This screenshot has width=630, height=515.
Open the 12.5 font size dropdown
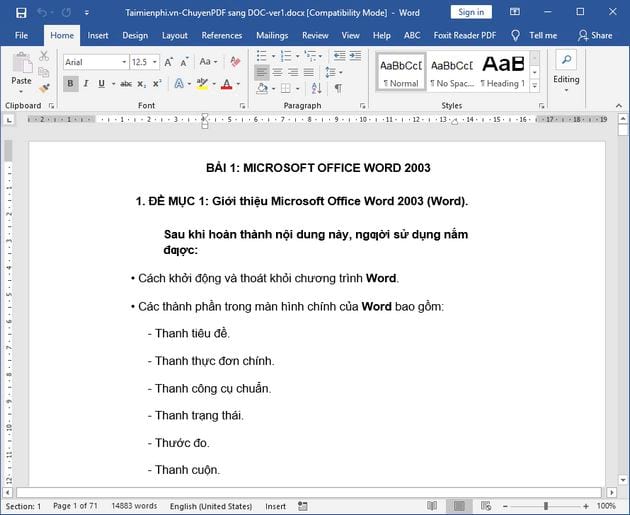pyautogui.click(x=155, y=62)
